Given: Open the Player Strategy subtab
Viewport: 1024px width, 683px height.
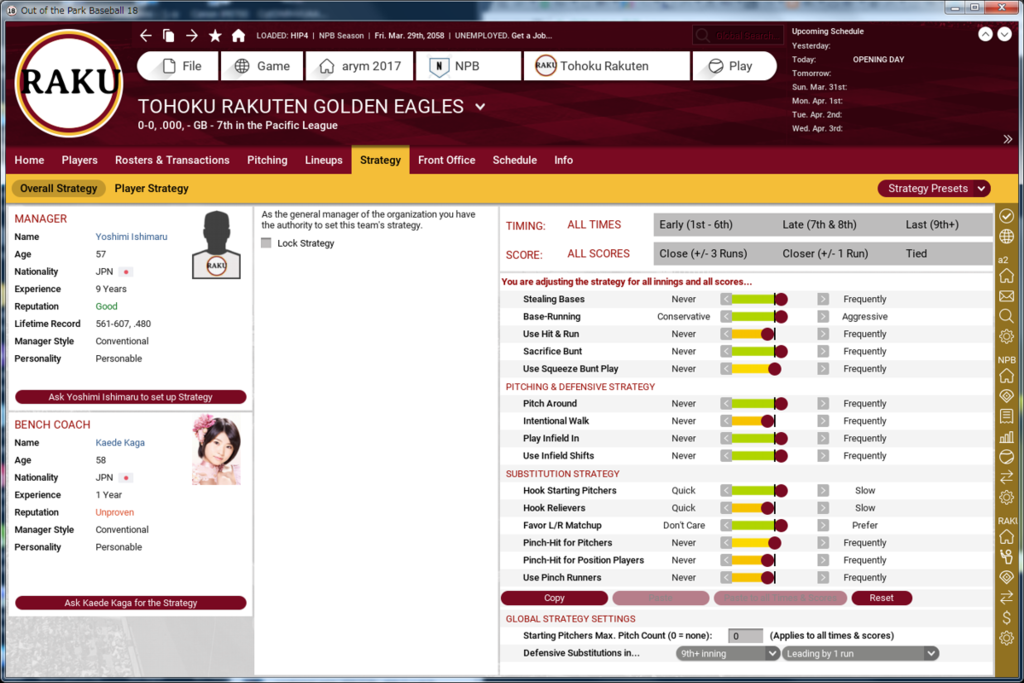Looking at the screenshot, I should [x=152, y=188].
